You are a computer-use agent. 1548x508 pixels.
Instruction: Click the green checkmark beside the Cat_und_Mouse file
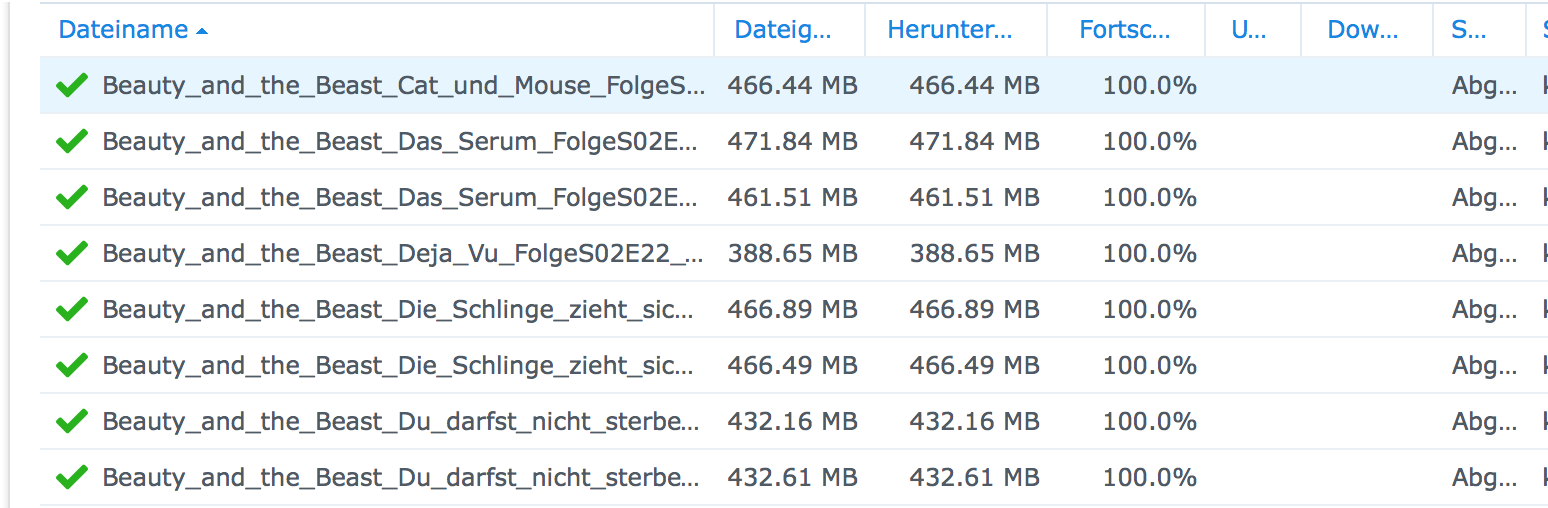point(72,86)
